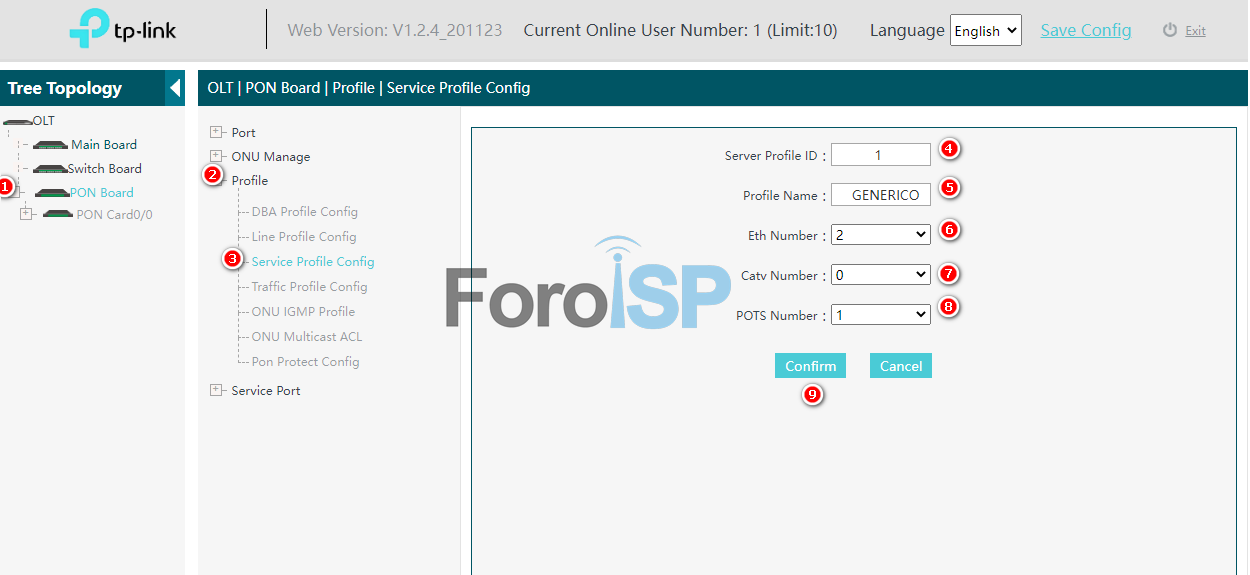The width and height of the screenshot is (1250, 575).
Task: Expand the Port tree node
Action: pos(216,132)
